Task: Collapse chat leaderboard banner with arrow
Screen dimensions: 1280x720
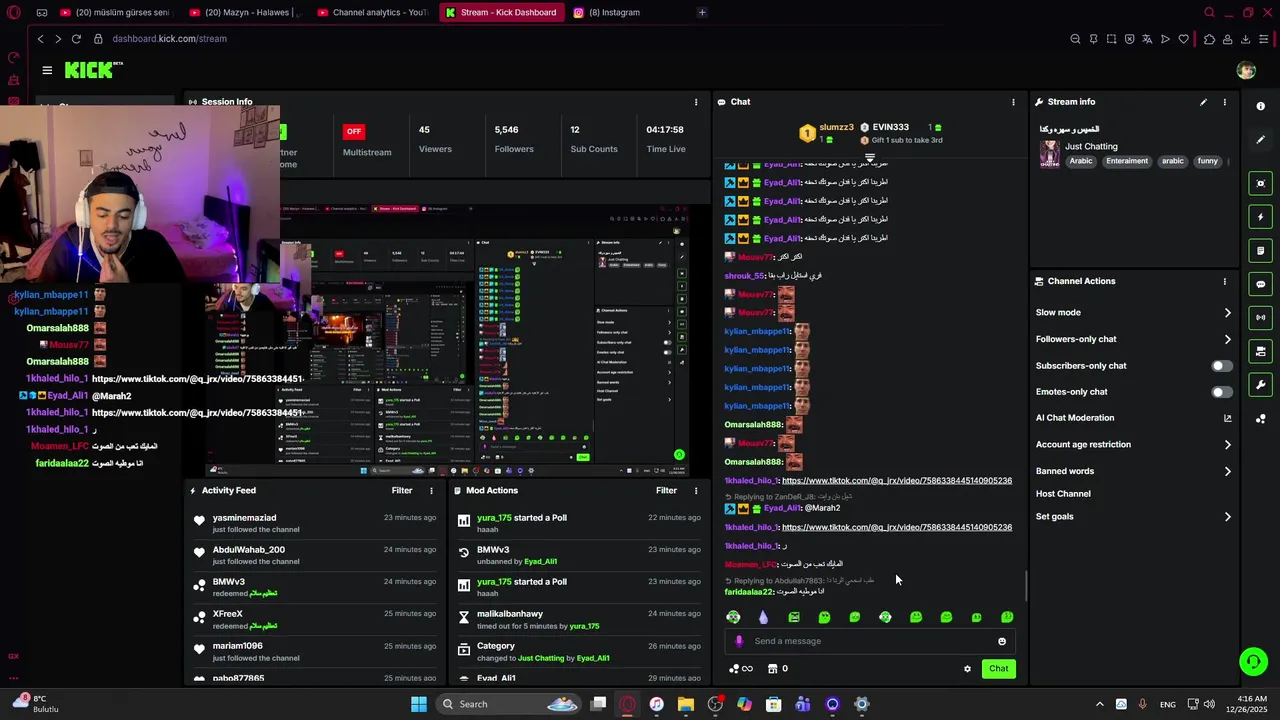Action: [870, 158]
